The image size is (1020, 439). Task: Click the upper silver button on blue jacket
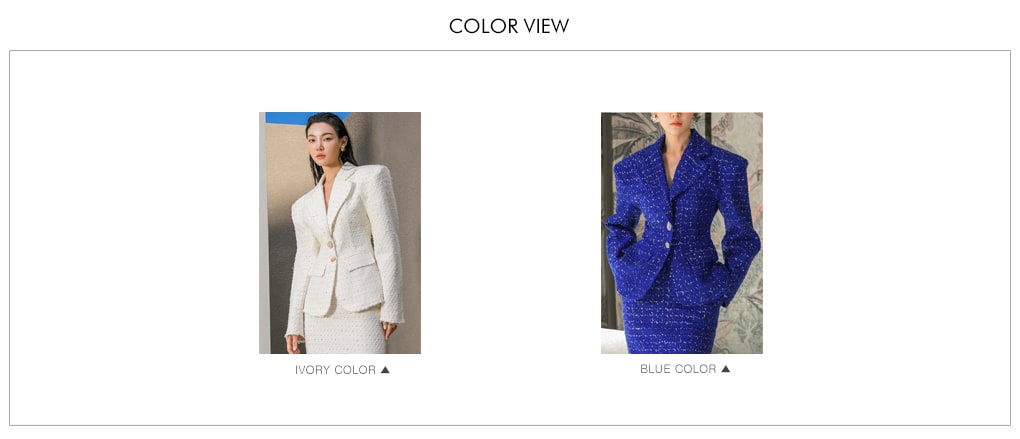[x=668, y=226]
